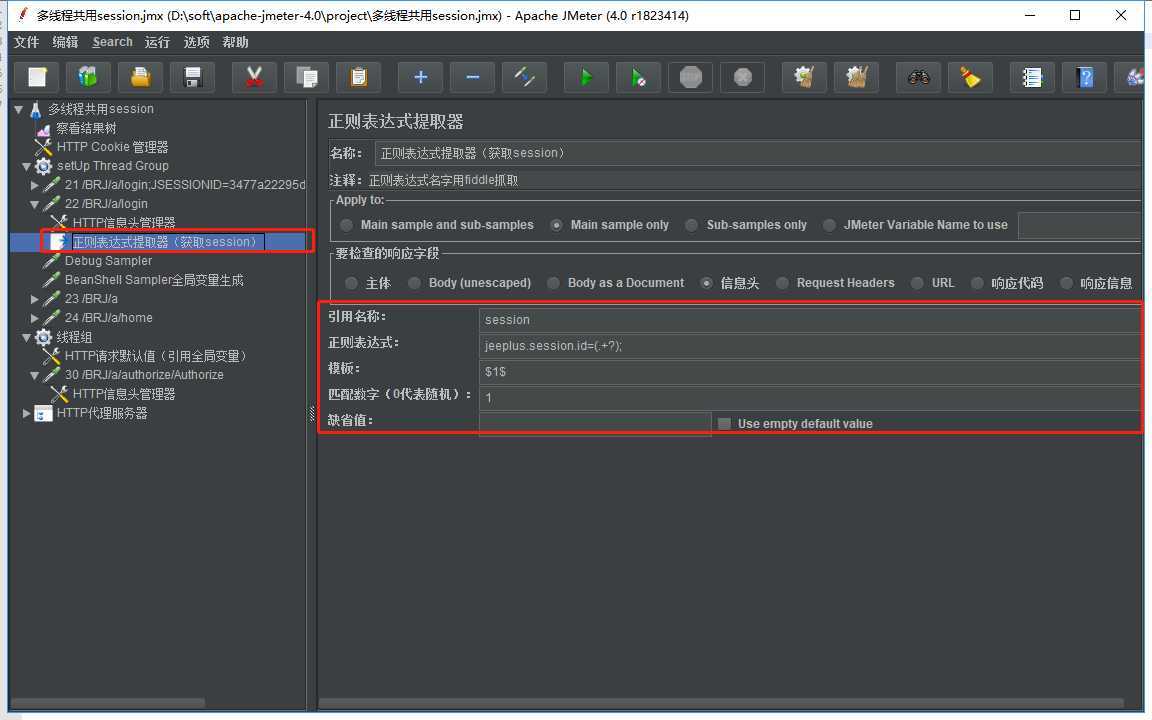Expand 24 /BRJ/a/home request node
This screenshot has height=720, width=1152.
pos(35,318)
